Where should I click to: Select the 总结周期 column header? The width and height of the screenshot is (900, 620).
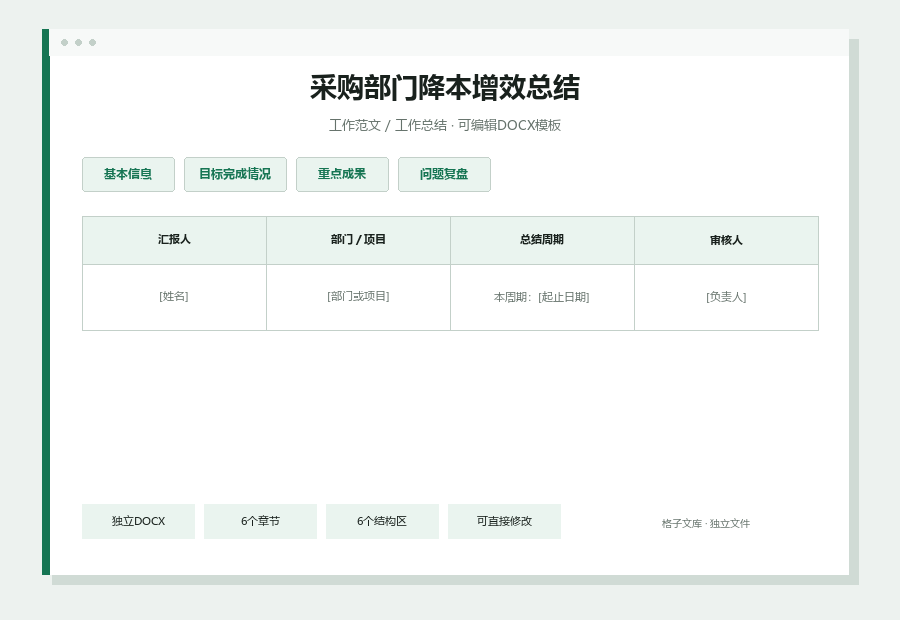click(542, 240)
